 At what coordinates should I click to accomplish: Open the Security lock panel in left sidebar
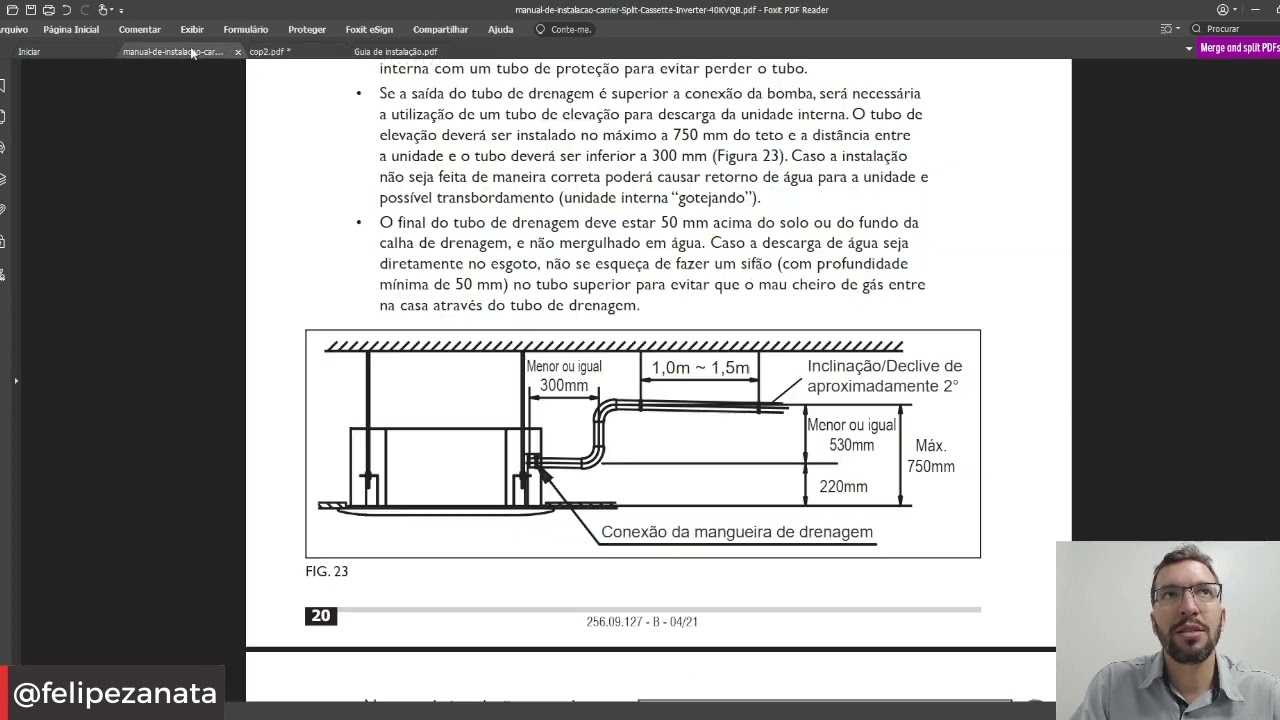point(3,241)
